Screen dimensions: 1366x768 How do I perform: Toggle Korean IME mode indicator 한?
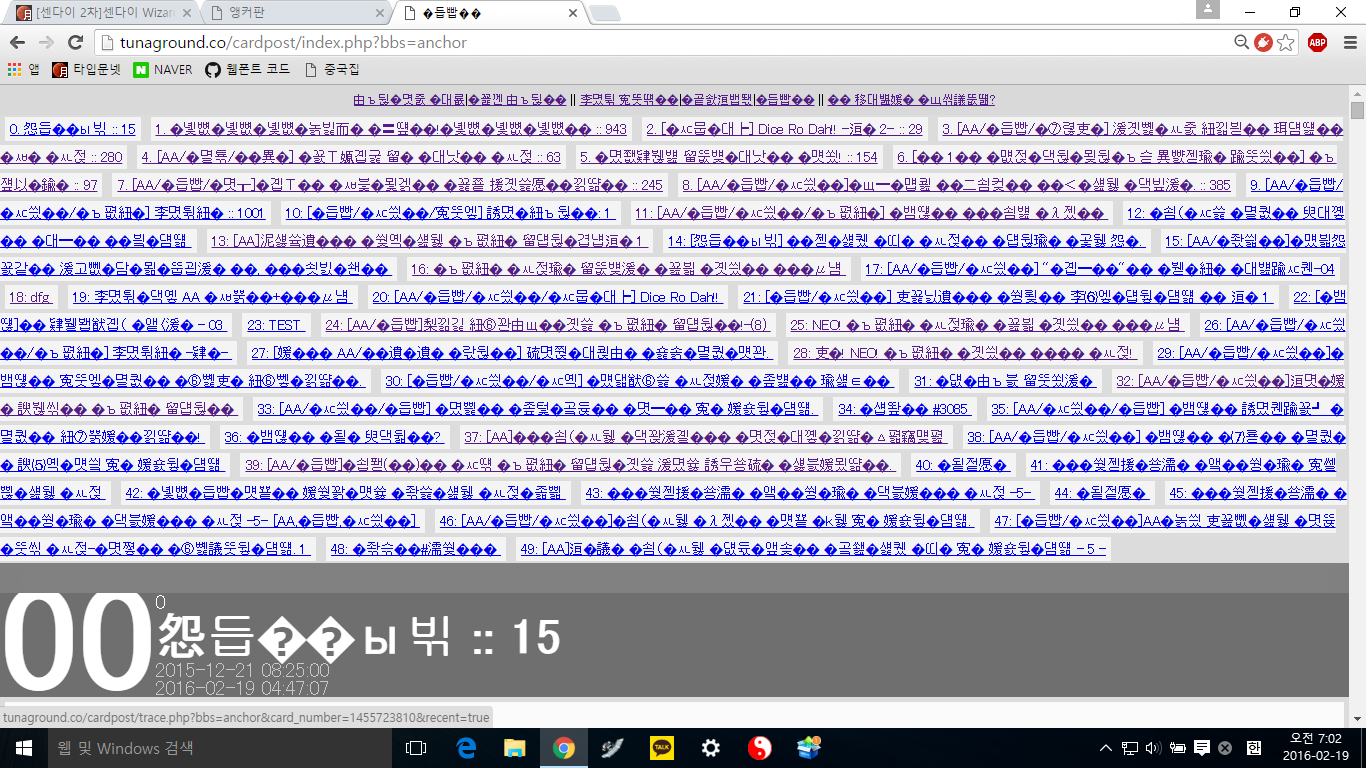1254,748
